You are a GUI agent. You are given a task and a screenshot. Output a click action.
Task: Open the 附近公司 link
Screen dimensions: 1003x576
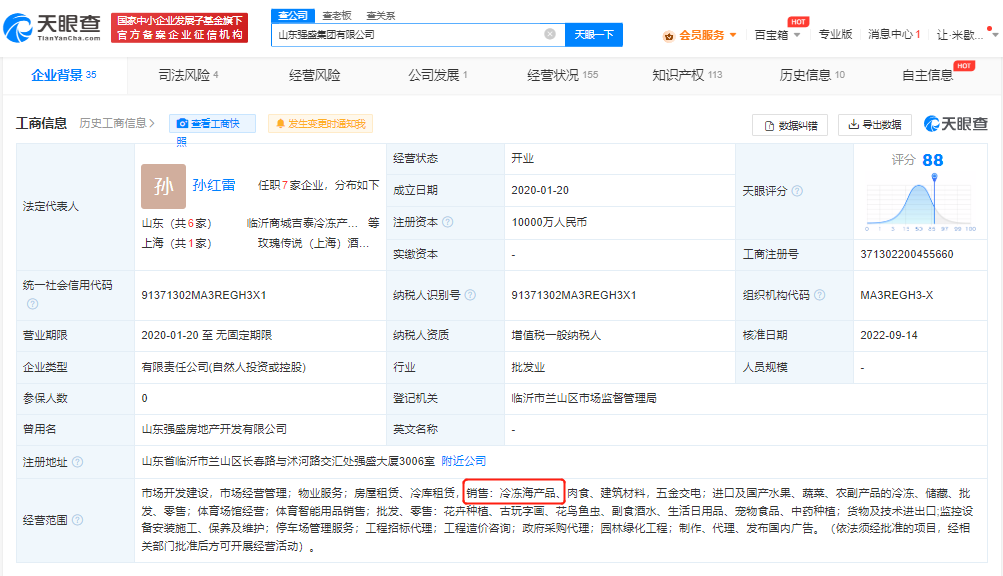tap(462, 459)
